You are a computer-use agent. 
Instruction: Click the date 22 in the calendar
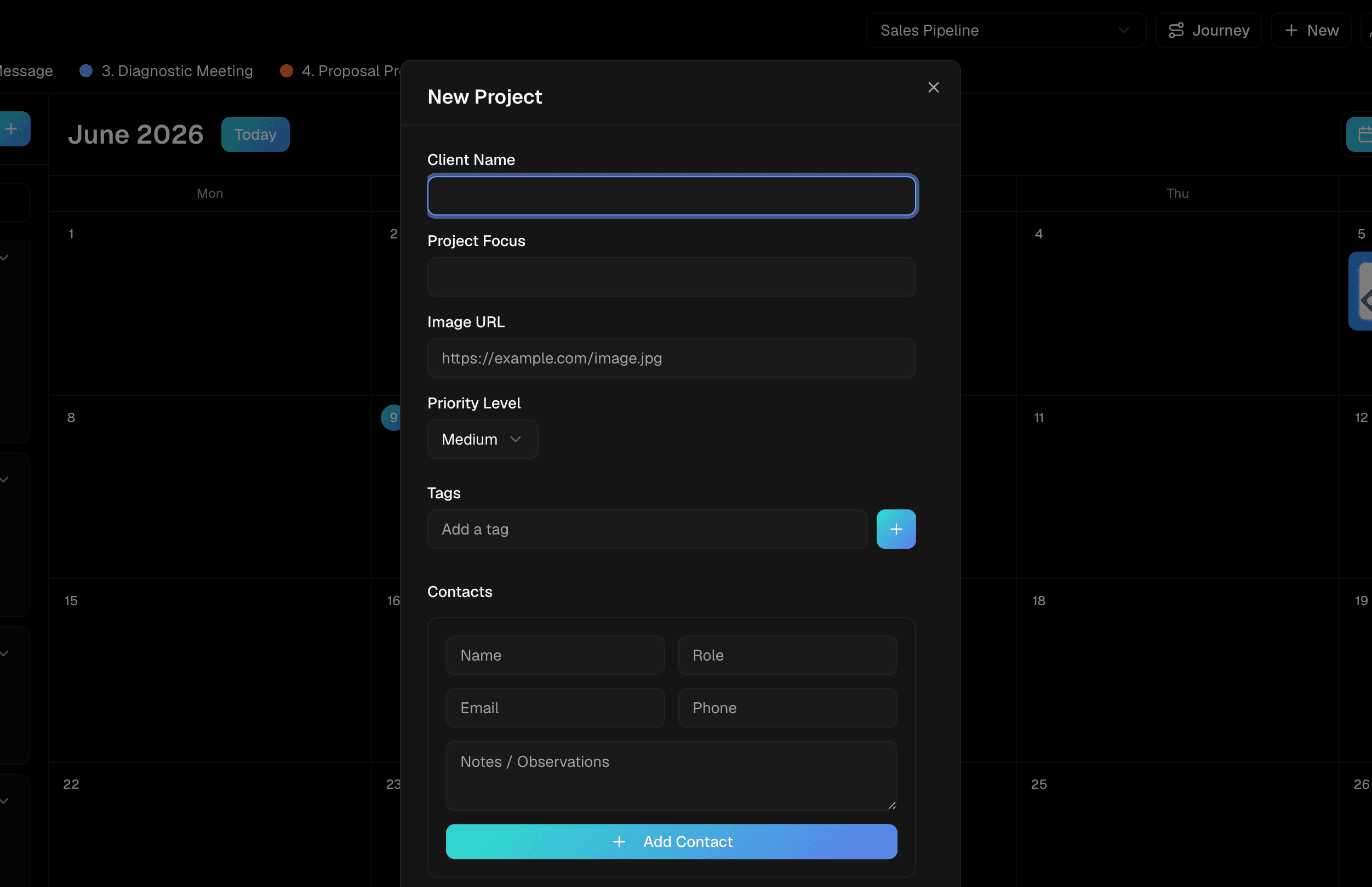pyautogui.click(x=71, y=784)
